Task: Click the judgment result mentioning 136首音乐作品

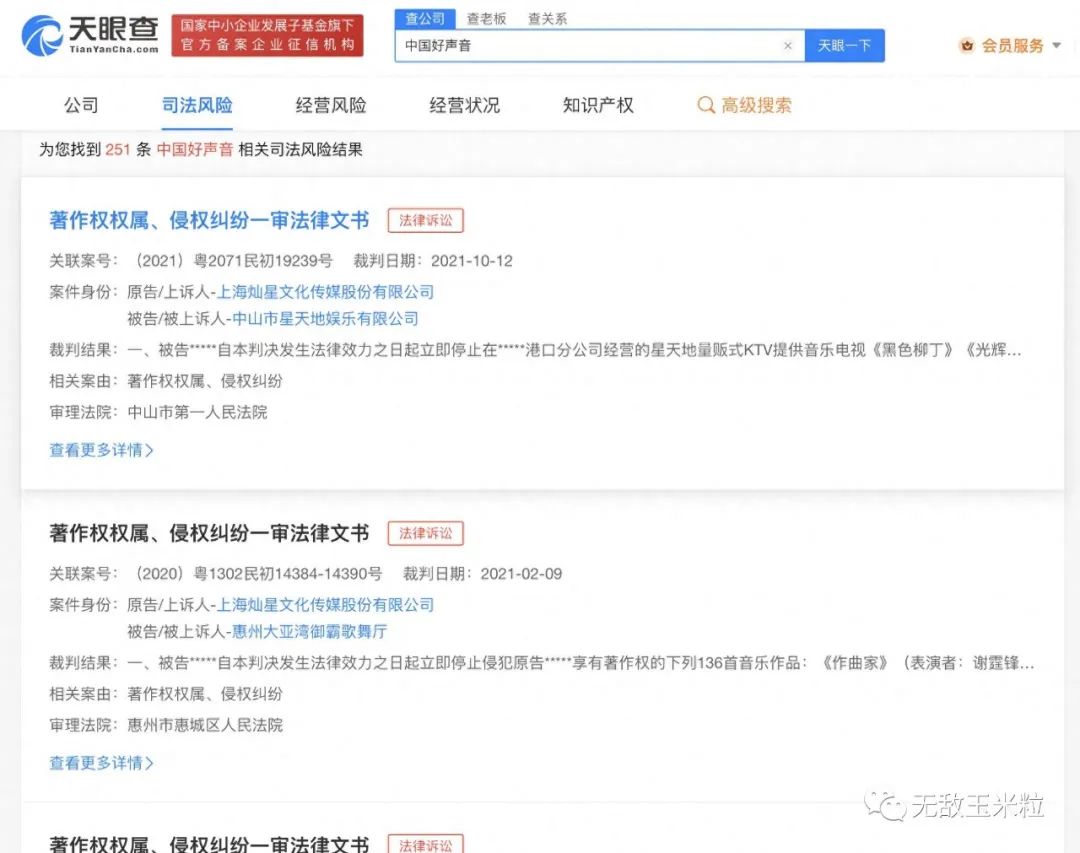Action: (x=581, y=663)
